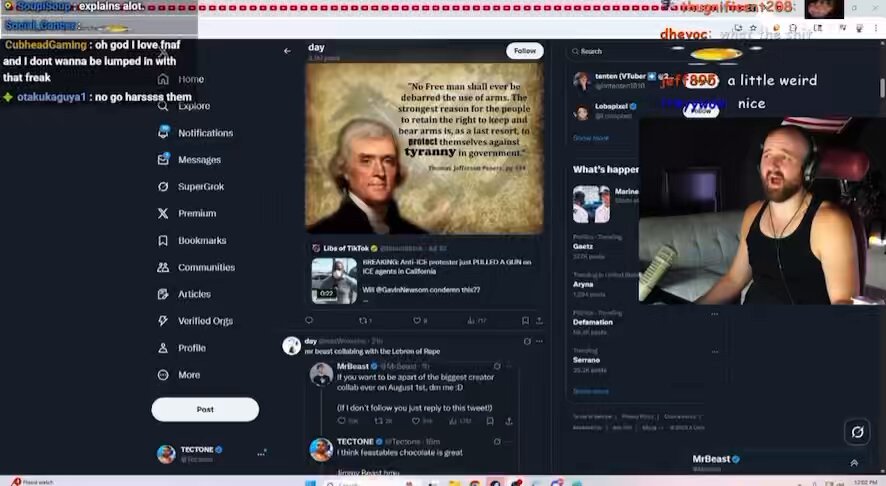This screenshot has width=886, height=486.
Task: Click the page scrollbar thumb at right
Action: [x=882, y=88]
